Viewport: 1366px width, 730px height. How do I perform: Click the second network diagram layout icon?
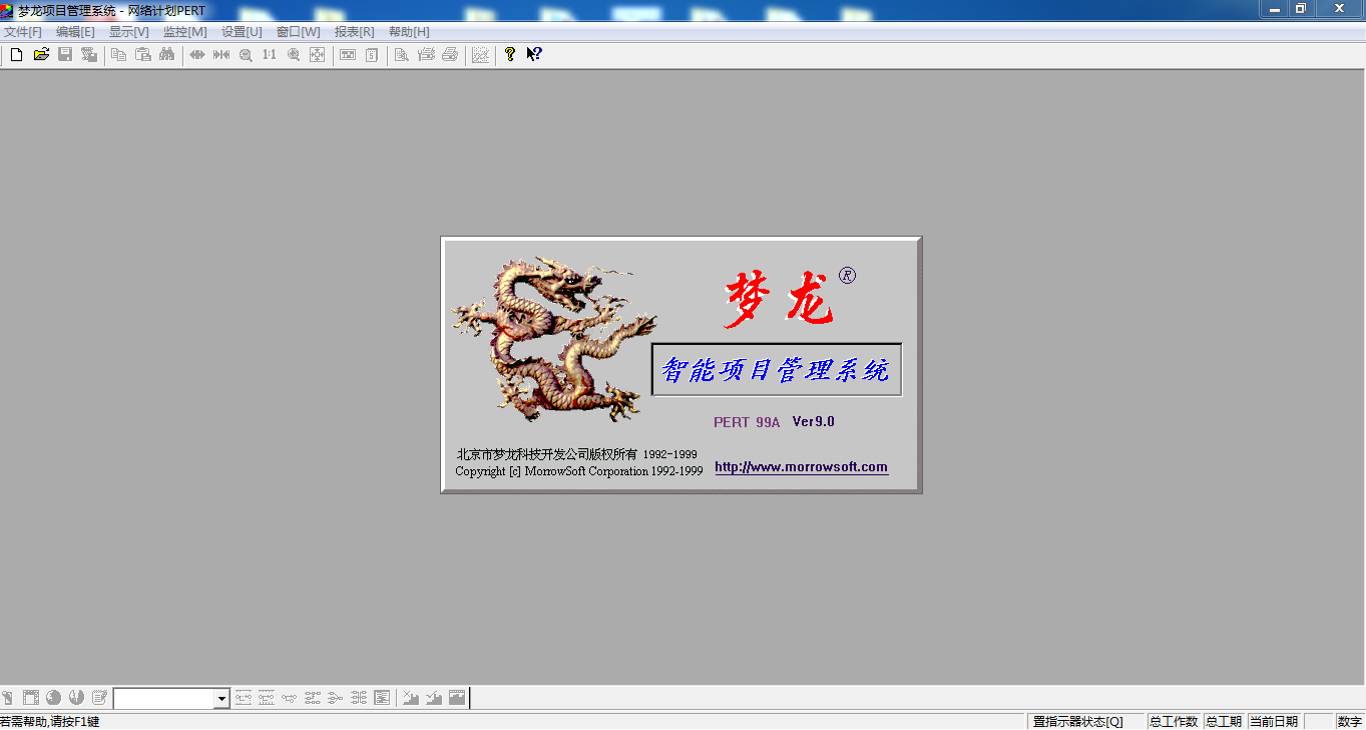[266, 698]
